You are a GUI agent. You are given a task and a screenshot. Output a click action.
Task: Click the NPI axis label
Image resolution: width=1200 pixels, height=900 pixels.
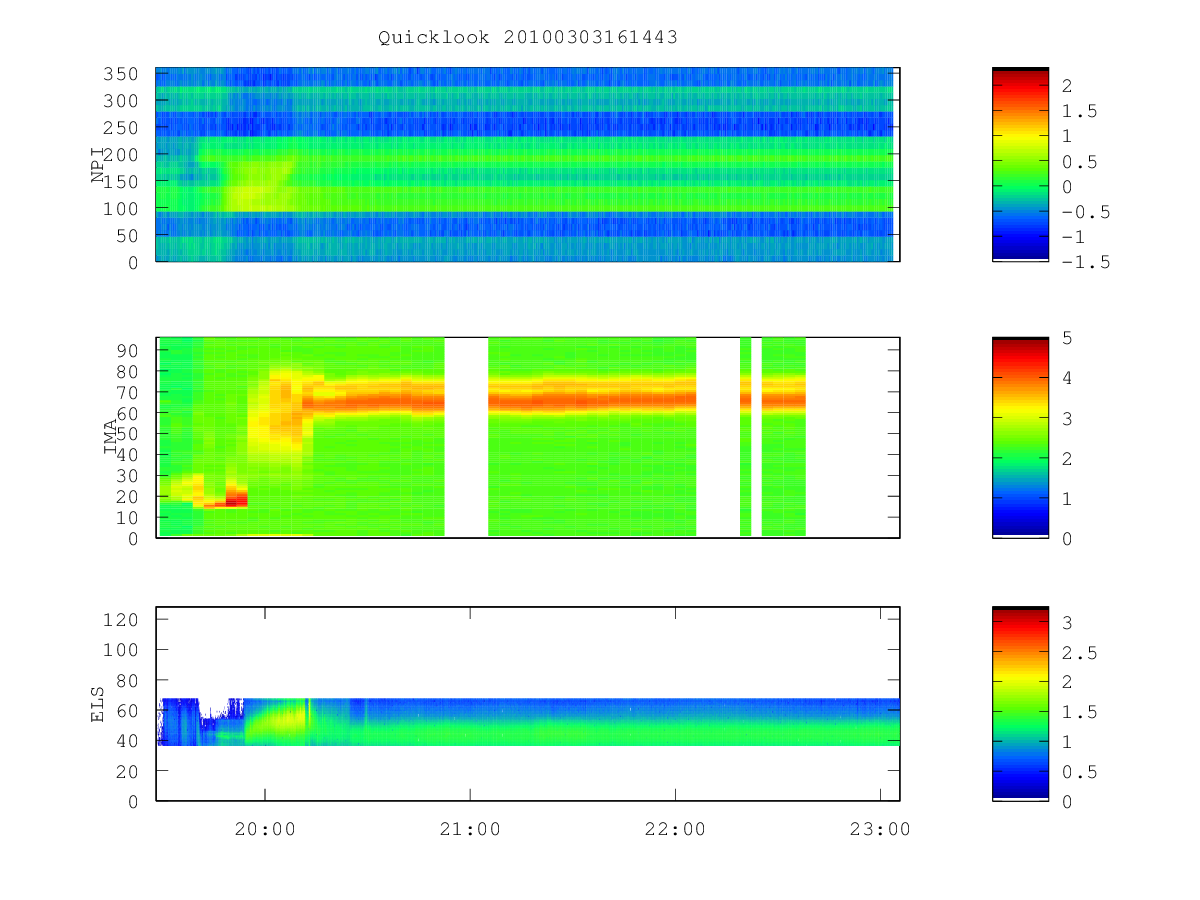[x=98, y=164]
